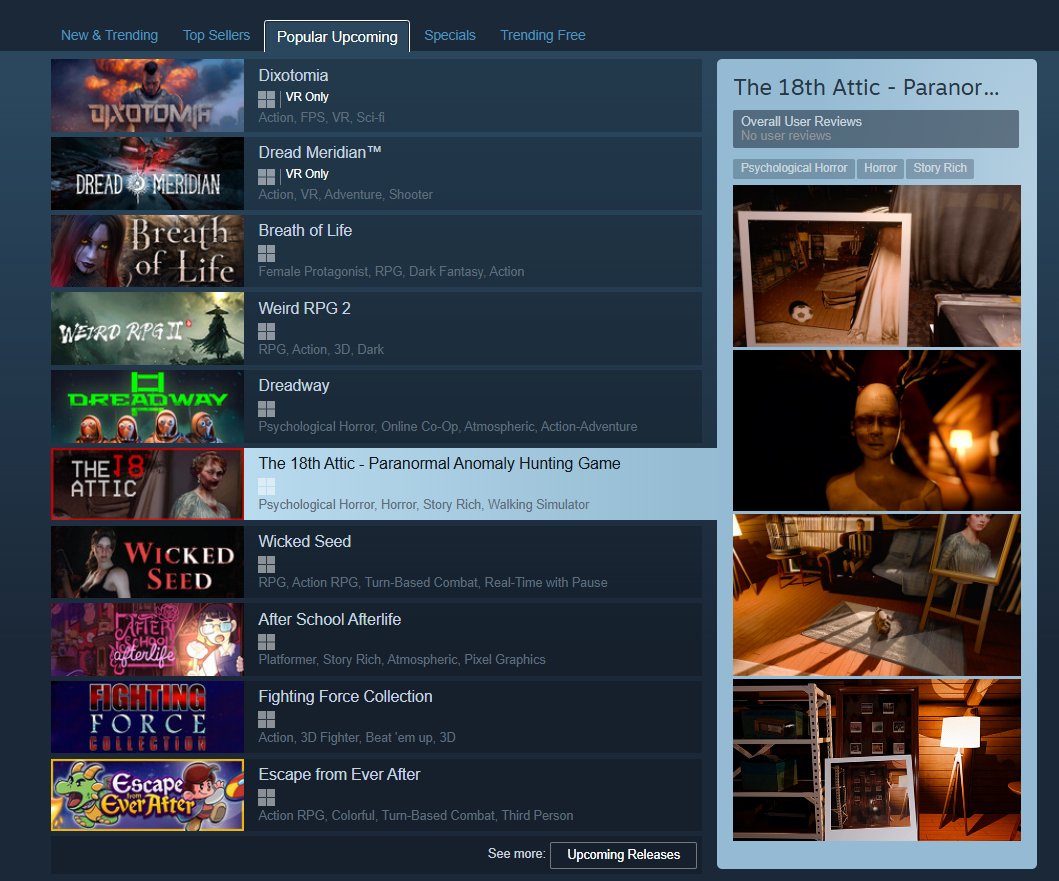
Task: Click the Escape from Ever After title
Action: (x=339, y=774)
